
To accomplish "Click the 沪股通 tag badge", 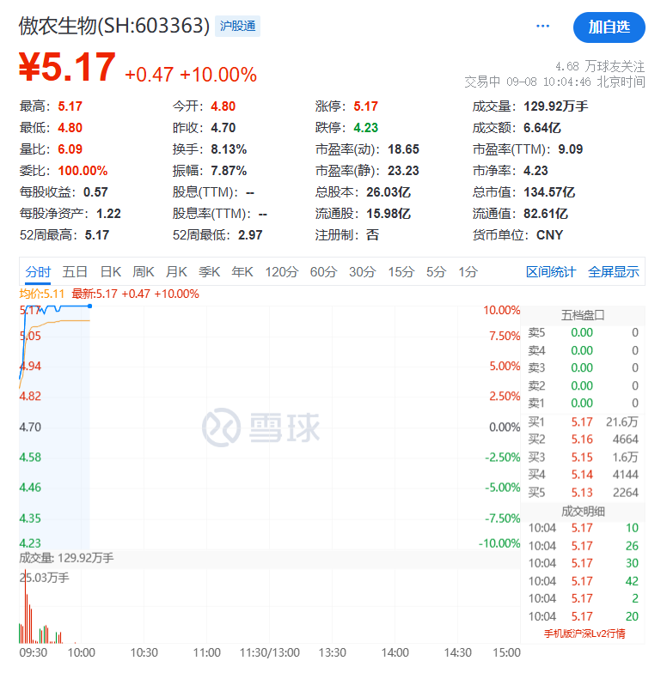I will point(237,26).
